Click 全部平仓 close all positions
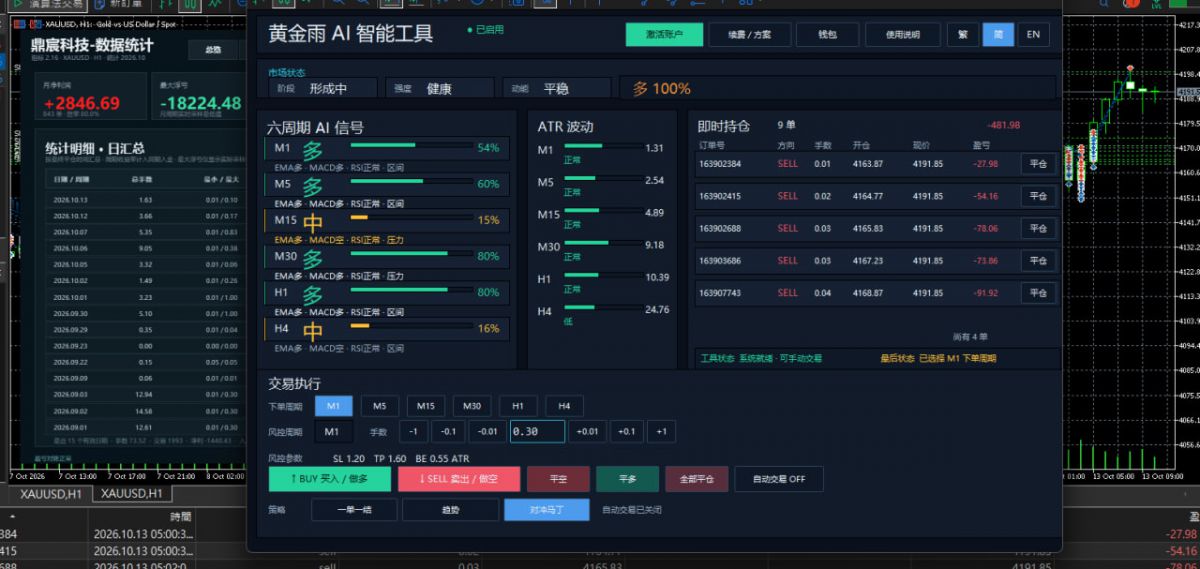This screenshot has height=569, width=1200. click(x=696, y=479)
